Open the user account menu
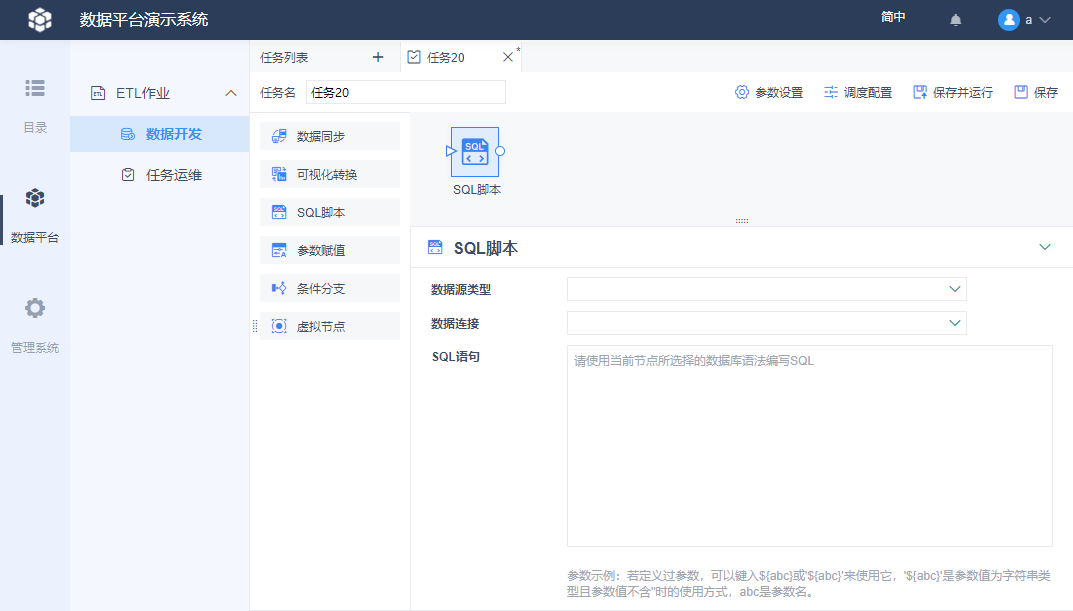 click(x=1025, y=20)
